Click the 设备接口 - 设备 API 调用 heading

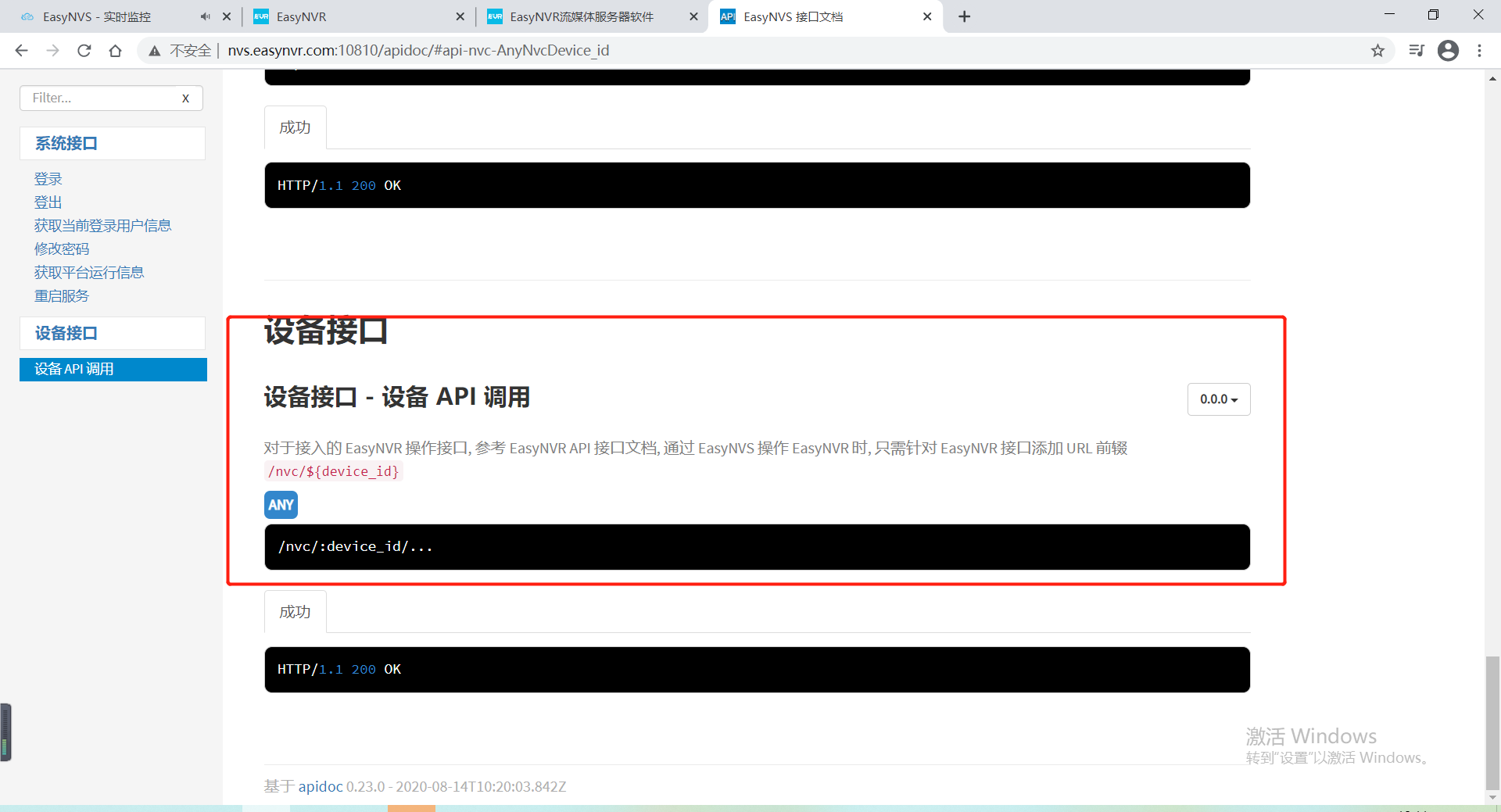(397, 397)
